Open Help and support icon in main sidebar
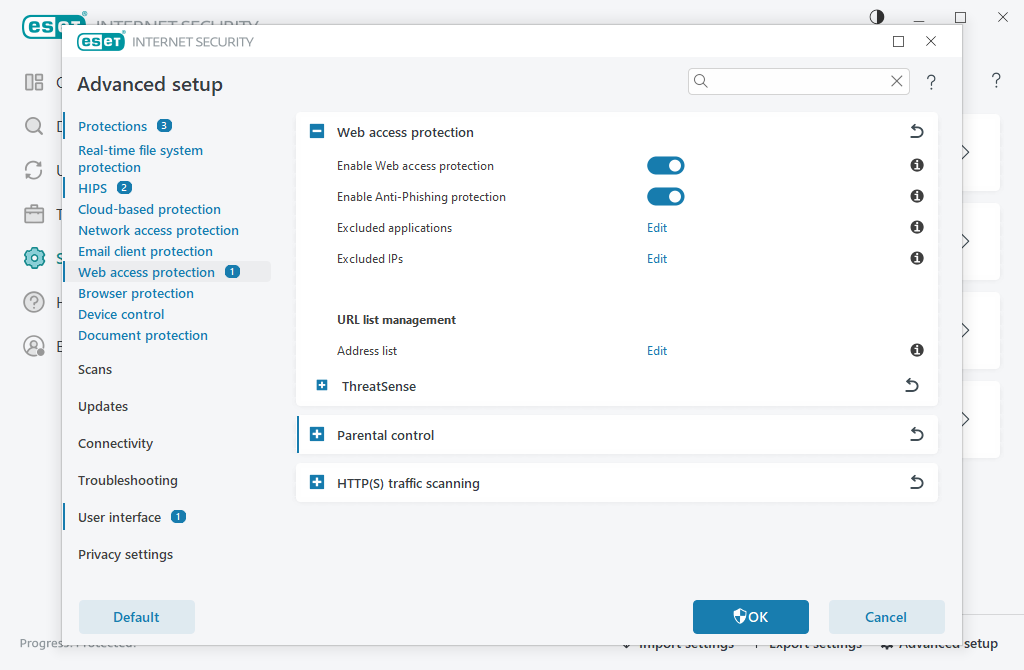This screenshot has width=1024, height=670. pos(34,302)
